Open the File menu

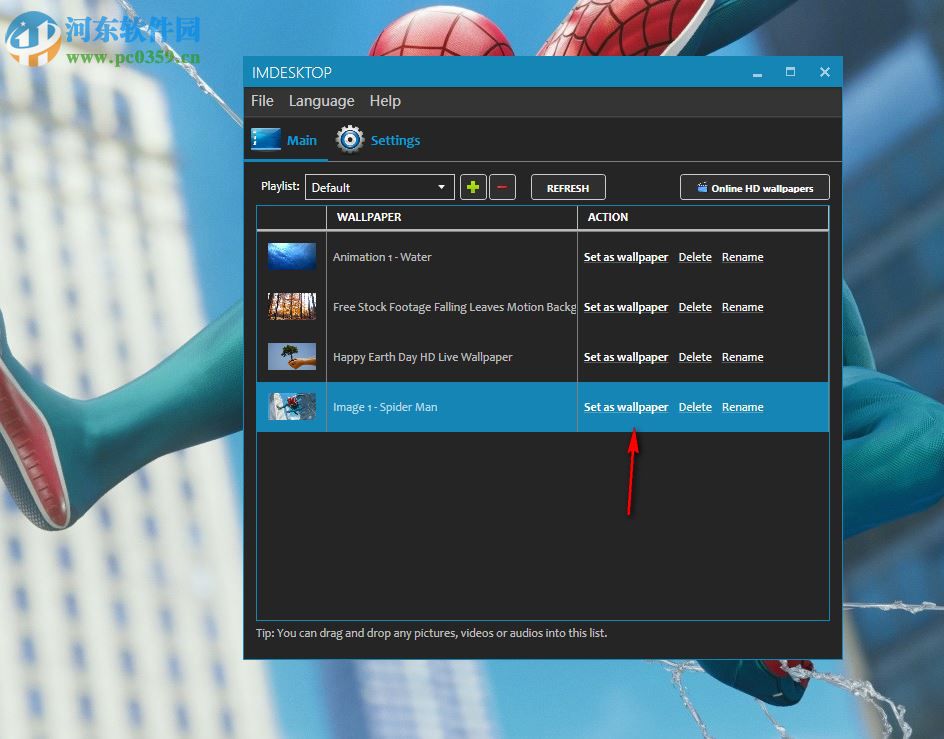pyautogui.click(x=262, y=101)
